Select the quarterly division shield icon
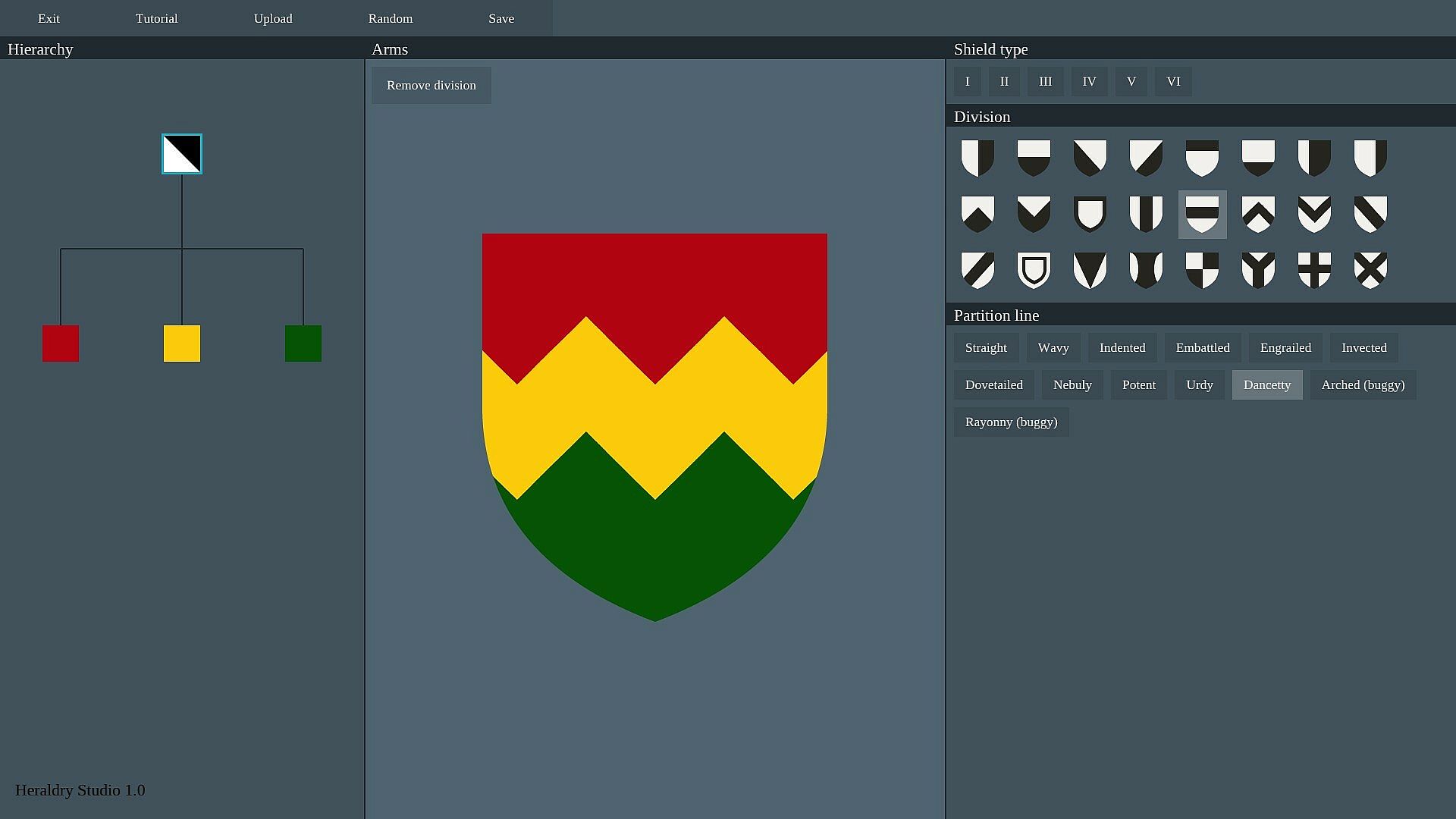 [x=1202, y=270]
